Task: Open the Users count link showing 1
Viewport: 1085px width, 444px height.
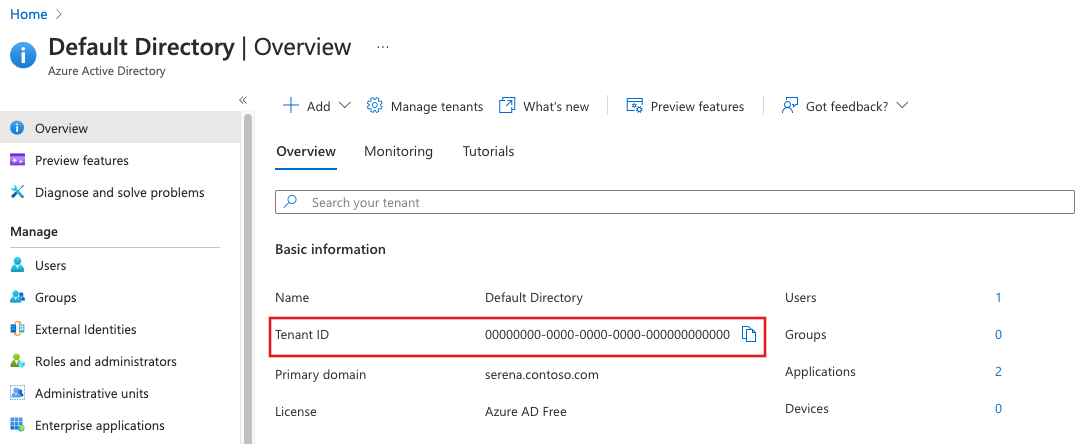Action: tap(999, 298)
